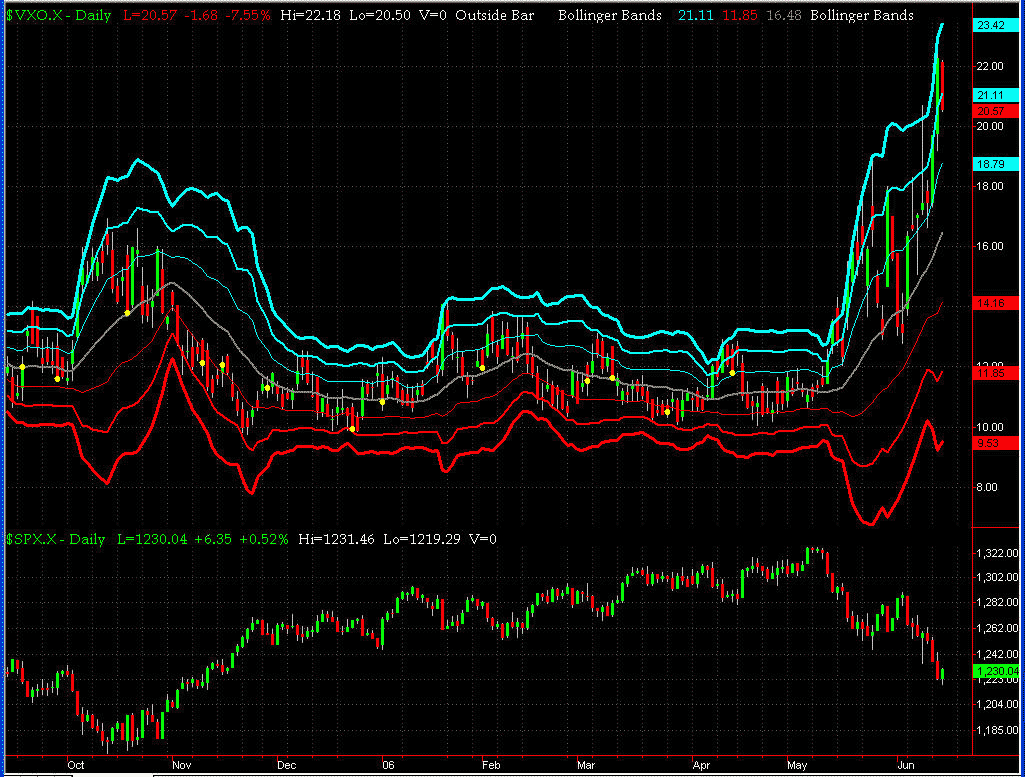Select the Lo=20.50 low value
Image resolution: width=1025 pixels, height=777 pixels.
pyautogui.click(x=380, y=15)
